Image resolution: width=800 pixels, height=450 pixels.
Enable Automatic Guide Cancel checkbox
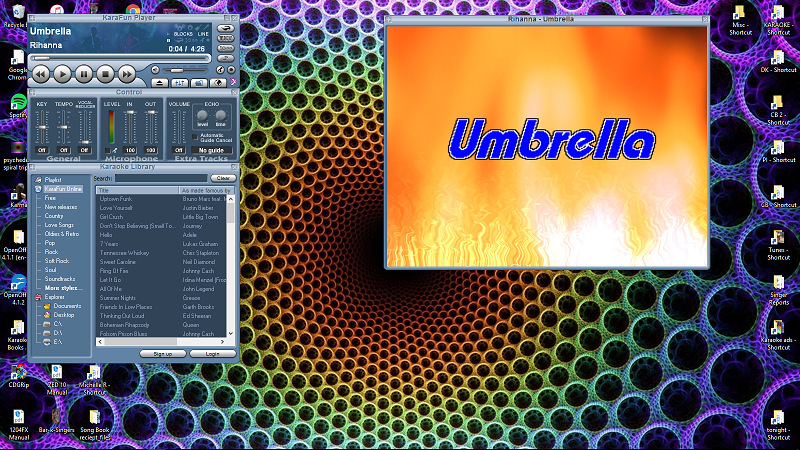click(x=196, y=136)
